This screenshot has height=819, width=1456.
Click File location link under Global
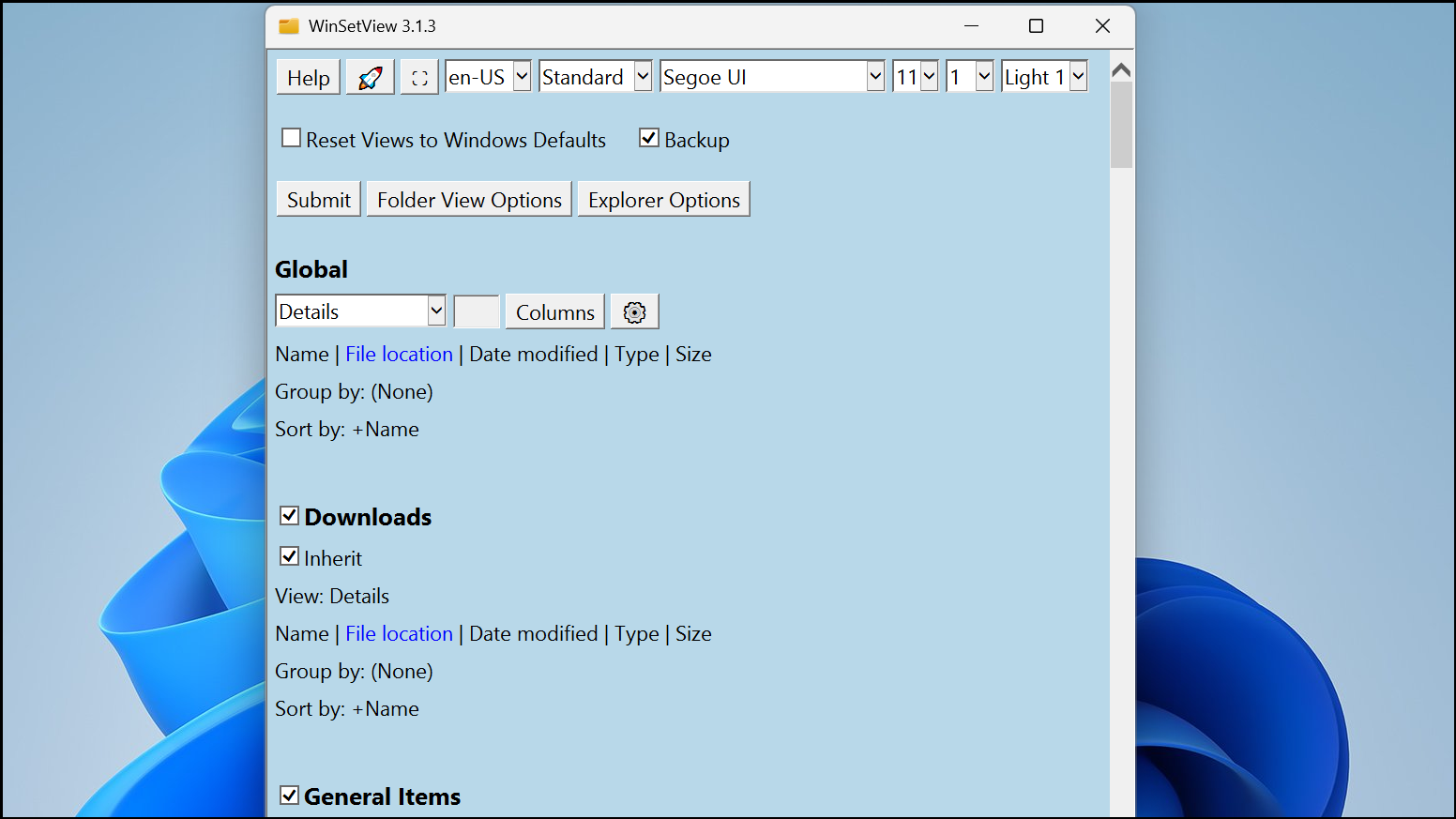pos(400,355)
